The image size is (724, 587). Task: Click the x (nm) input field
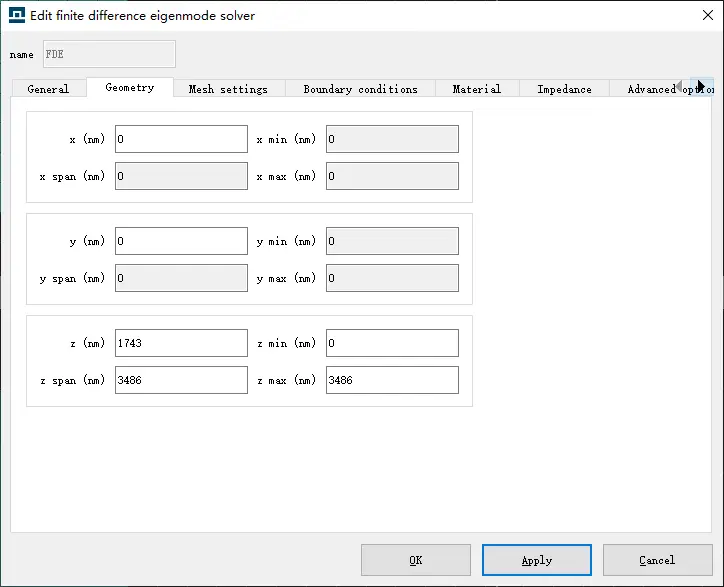pyautogui.click(x=181, y=139)
